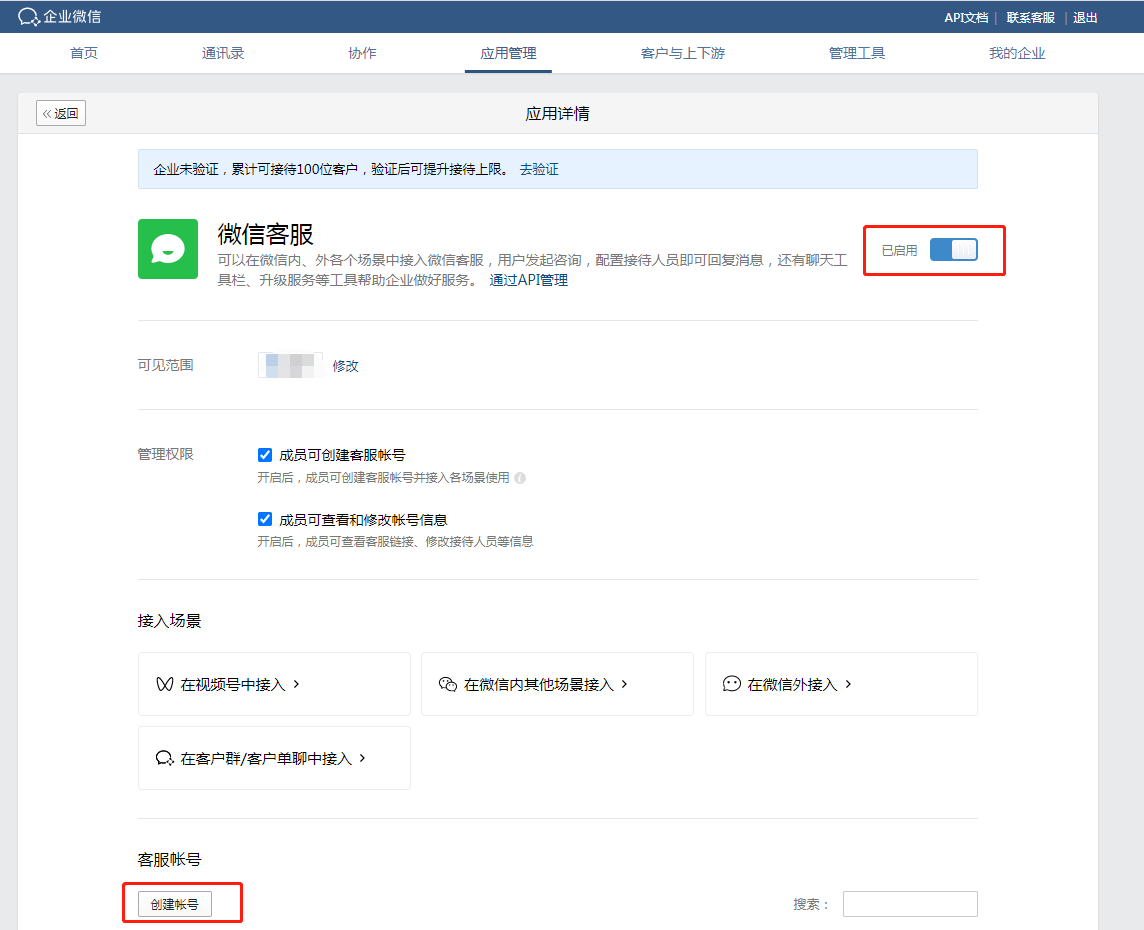The width and height of the screenshot is (1144, 930).
Task: Open the 客户与上下游 tab
Action: pyautogui.click(x=683, y=53)
